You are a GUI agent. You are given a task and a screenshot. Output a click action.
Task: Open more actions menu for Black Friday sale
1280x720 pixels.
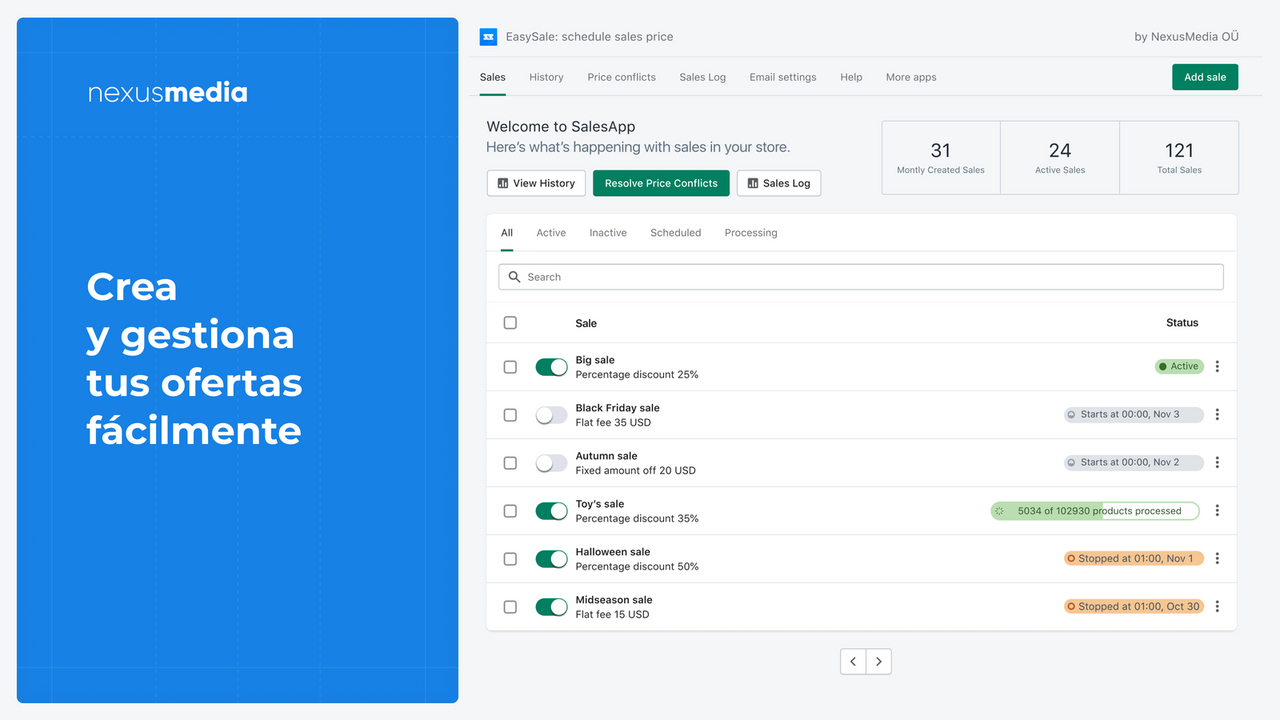[1217, 415]
